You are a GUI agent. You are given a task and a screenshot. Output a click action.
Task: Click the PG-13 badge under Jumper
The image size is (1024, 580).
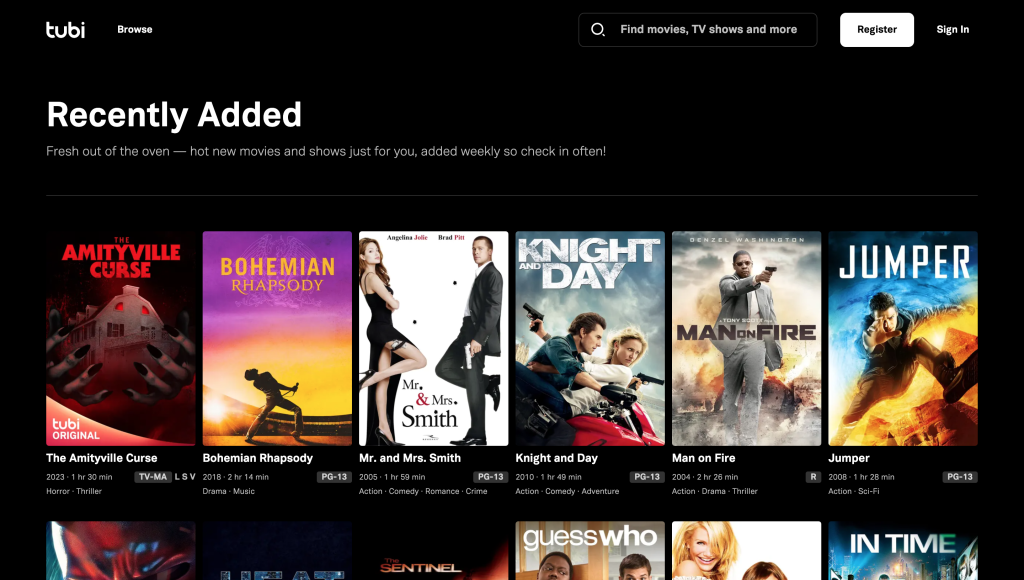click(x=959, y=476)
